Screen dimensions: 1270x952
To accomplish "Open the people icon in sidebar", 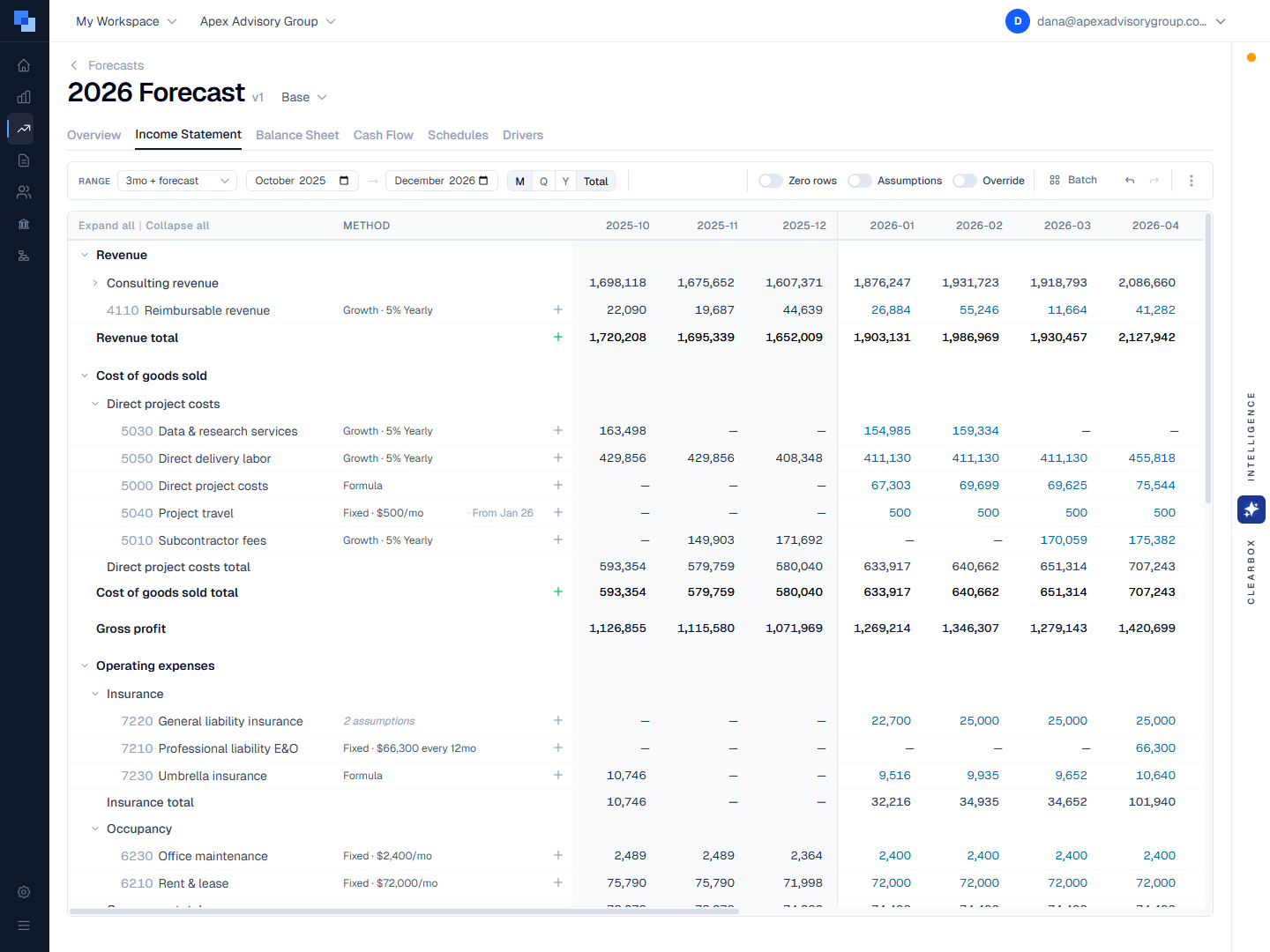I will pos(24,192).
